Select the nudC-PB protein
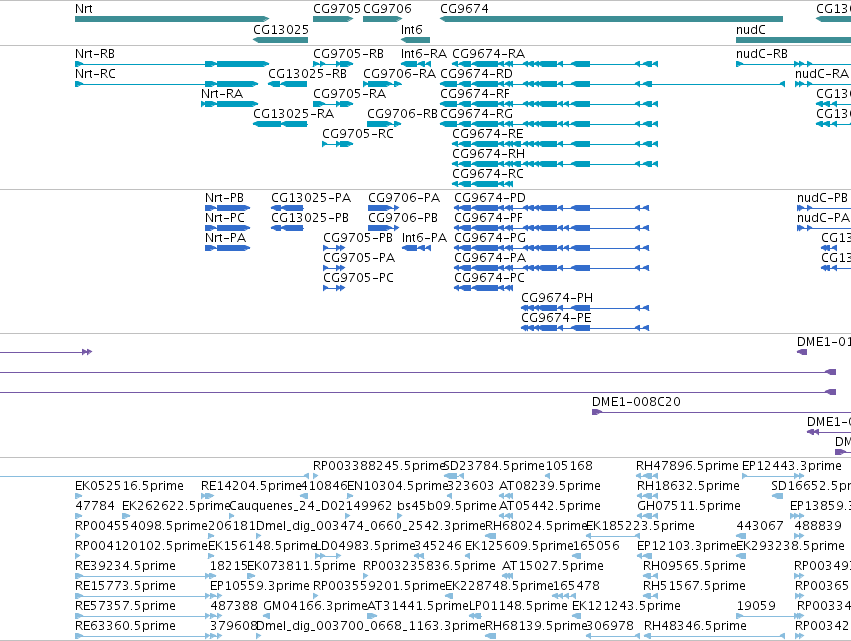 click(824, 208)
